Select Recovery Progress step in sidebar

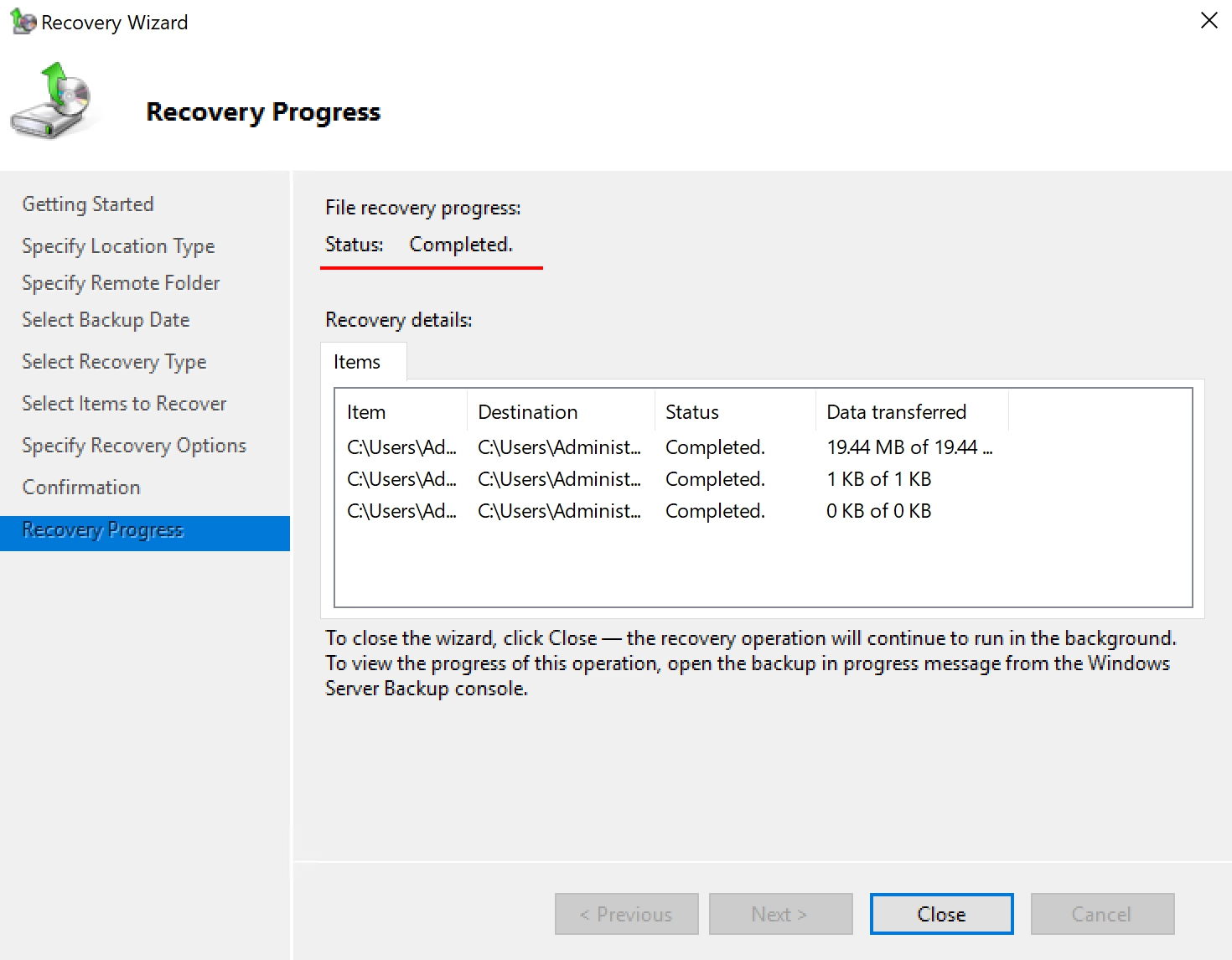103,530
